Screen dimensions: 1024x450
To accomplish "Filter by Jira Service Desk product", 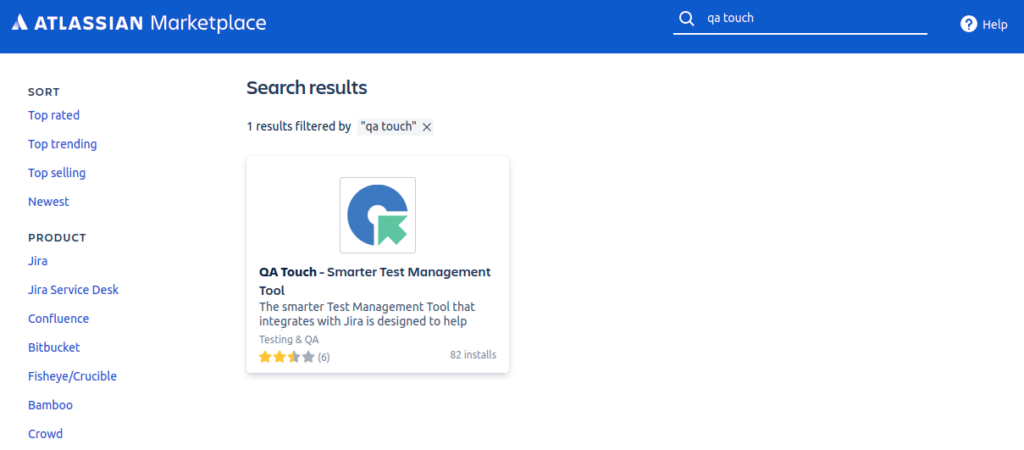I will pyautogui.click(x=74, y=290).
